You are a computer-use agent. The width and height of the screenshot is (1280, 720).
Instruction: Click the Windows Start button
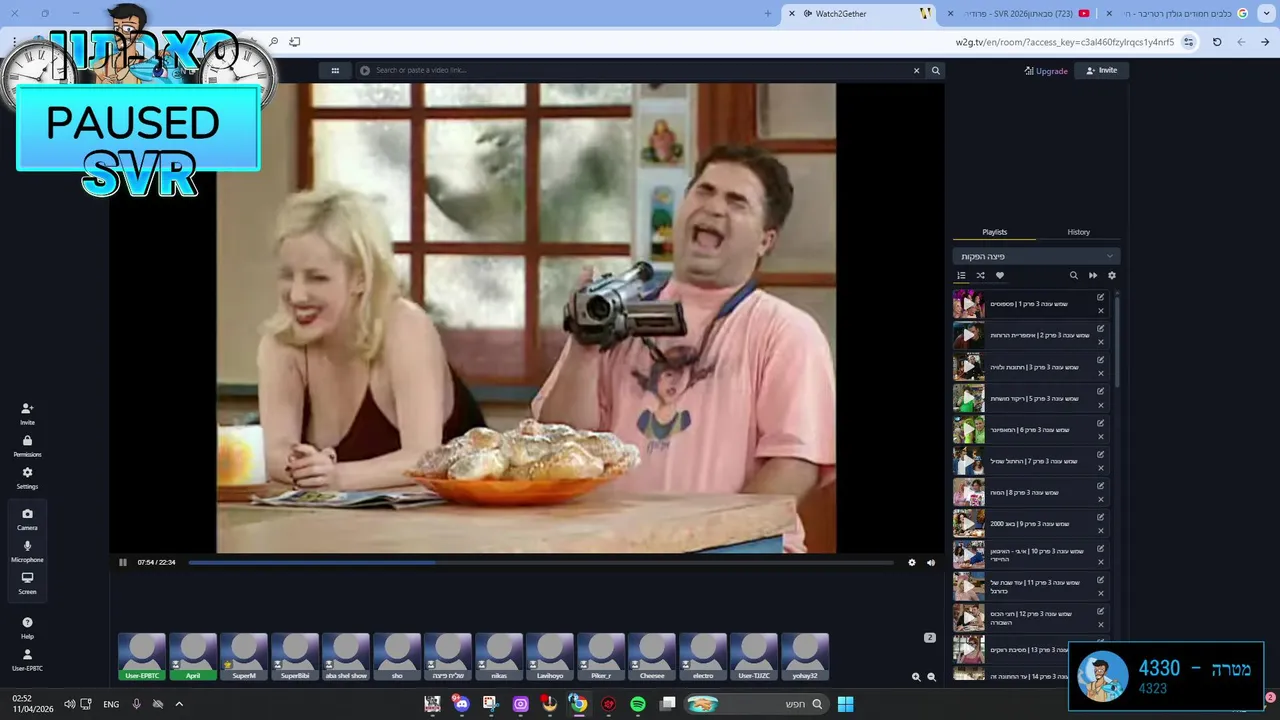pyautogui.click(x=845, y=704)
